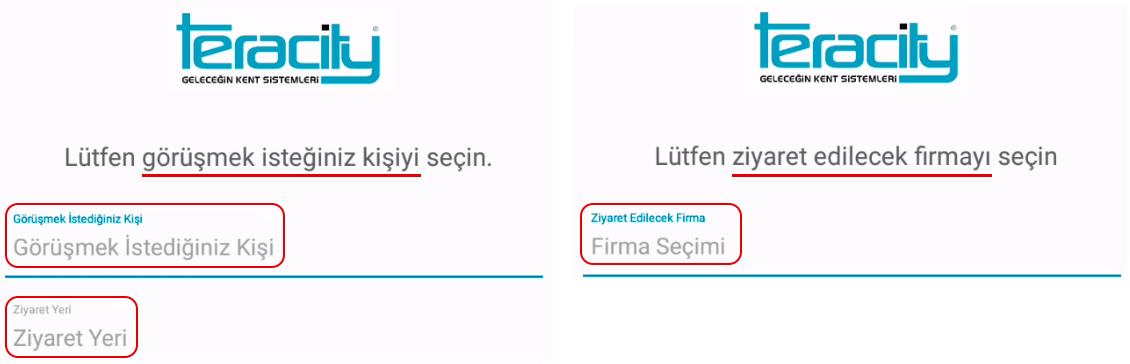Click the left logo's registered trademark symbol
This screenshot has height=364, width=1130.
tap(375, 28)
